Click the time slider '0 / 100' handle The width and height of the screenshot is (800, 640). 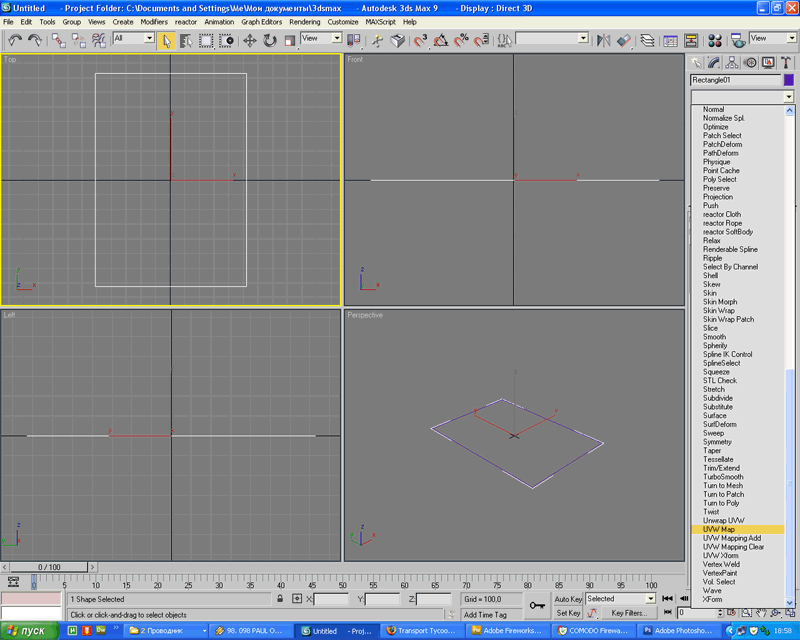(49, 567)
